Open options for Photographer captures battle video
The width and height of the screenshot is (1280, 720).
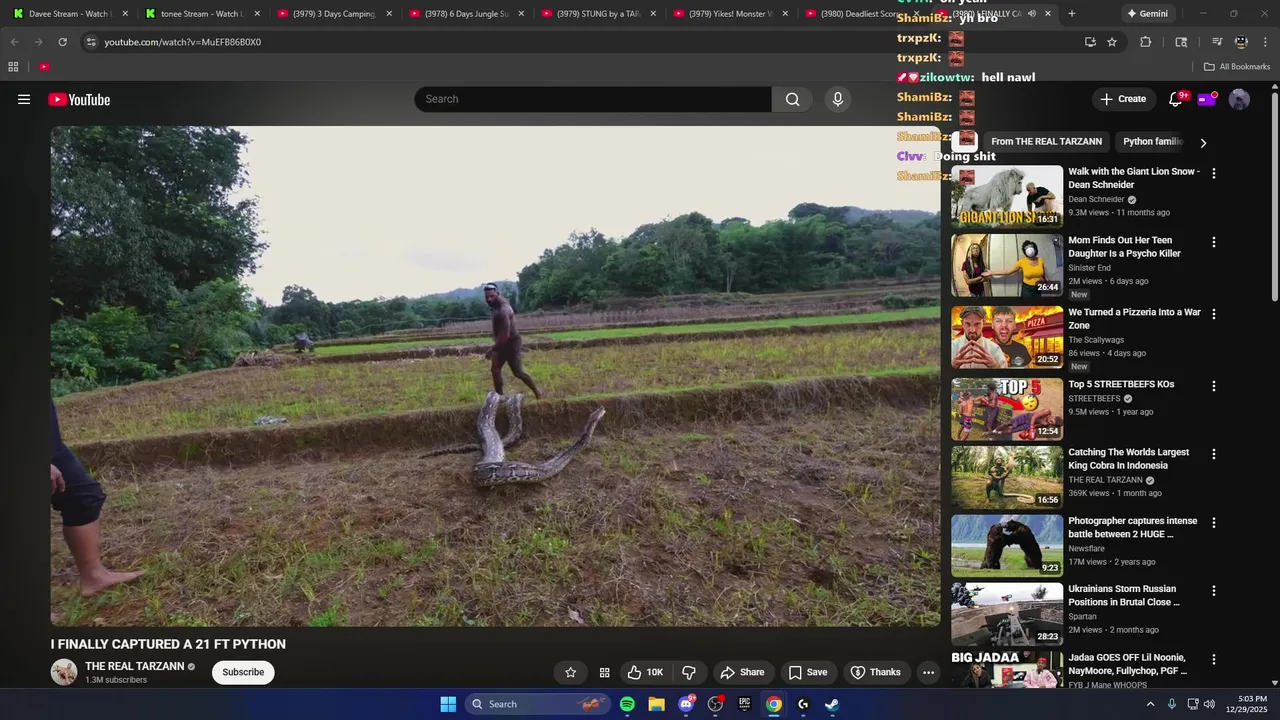click(x=1214, y=523)
